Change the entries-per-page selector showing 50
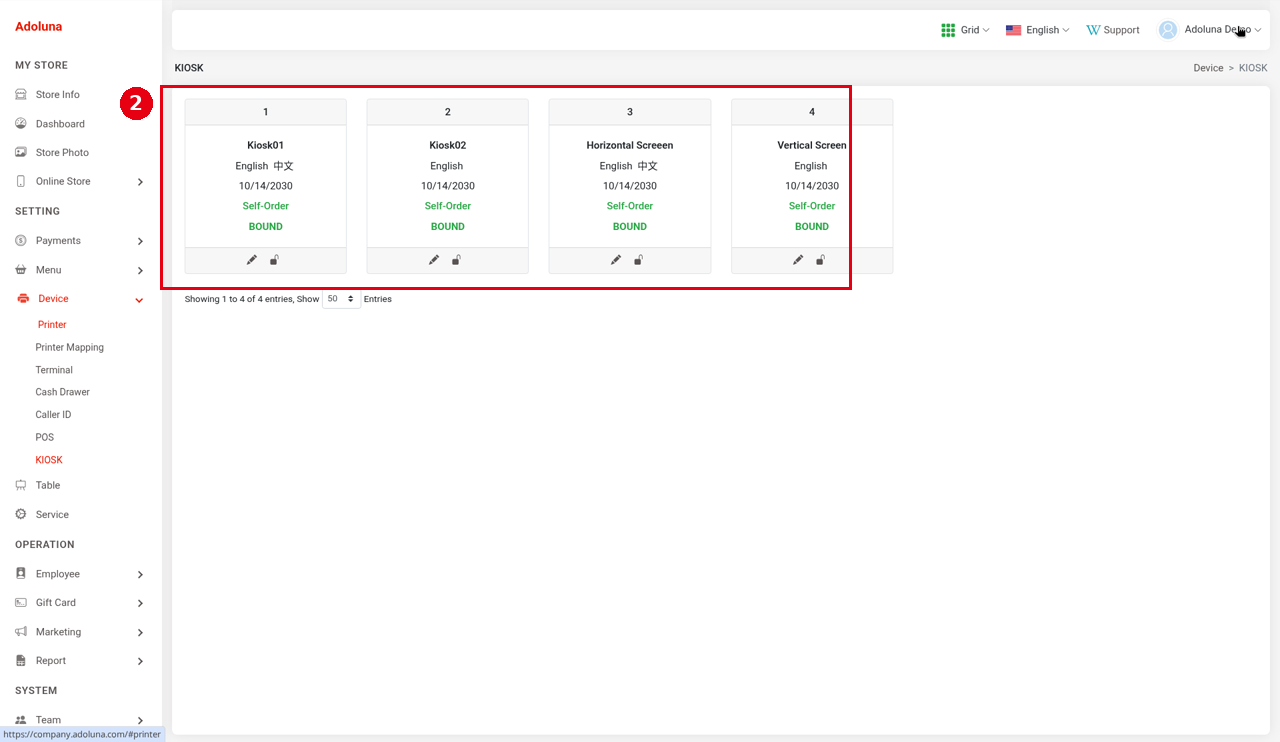 [341, 299]
